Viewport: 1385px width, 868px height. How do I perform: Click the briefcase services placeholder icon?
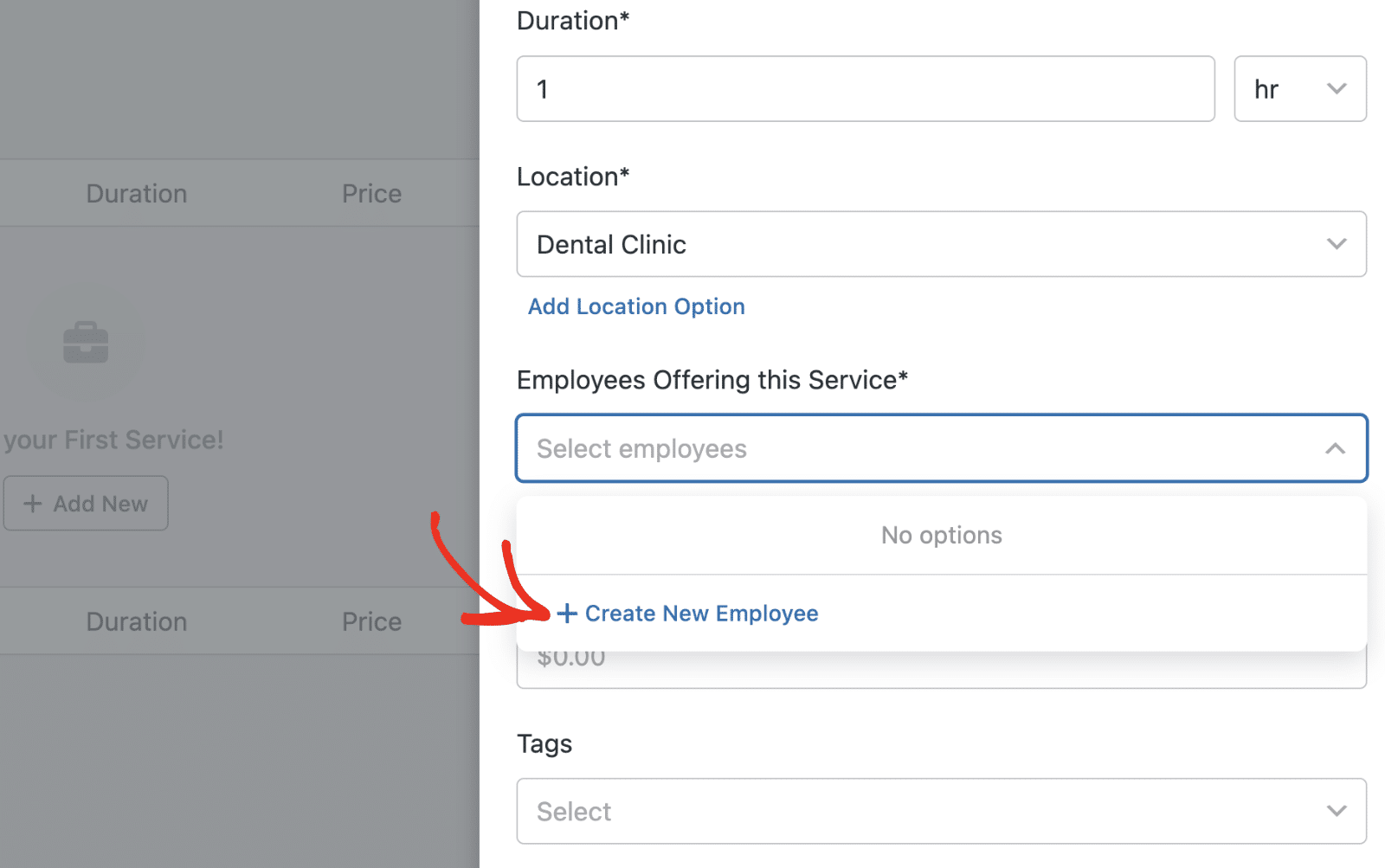point(84,343)
